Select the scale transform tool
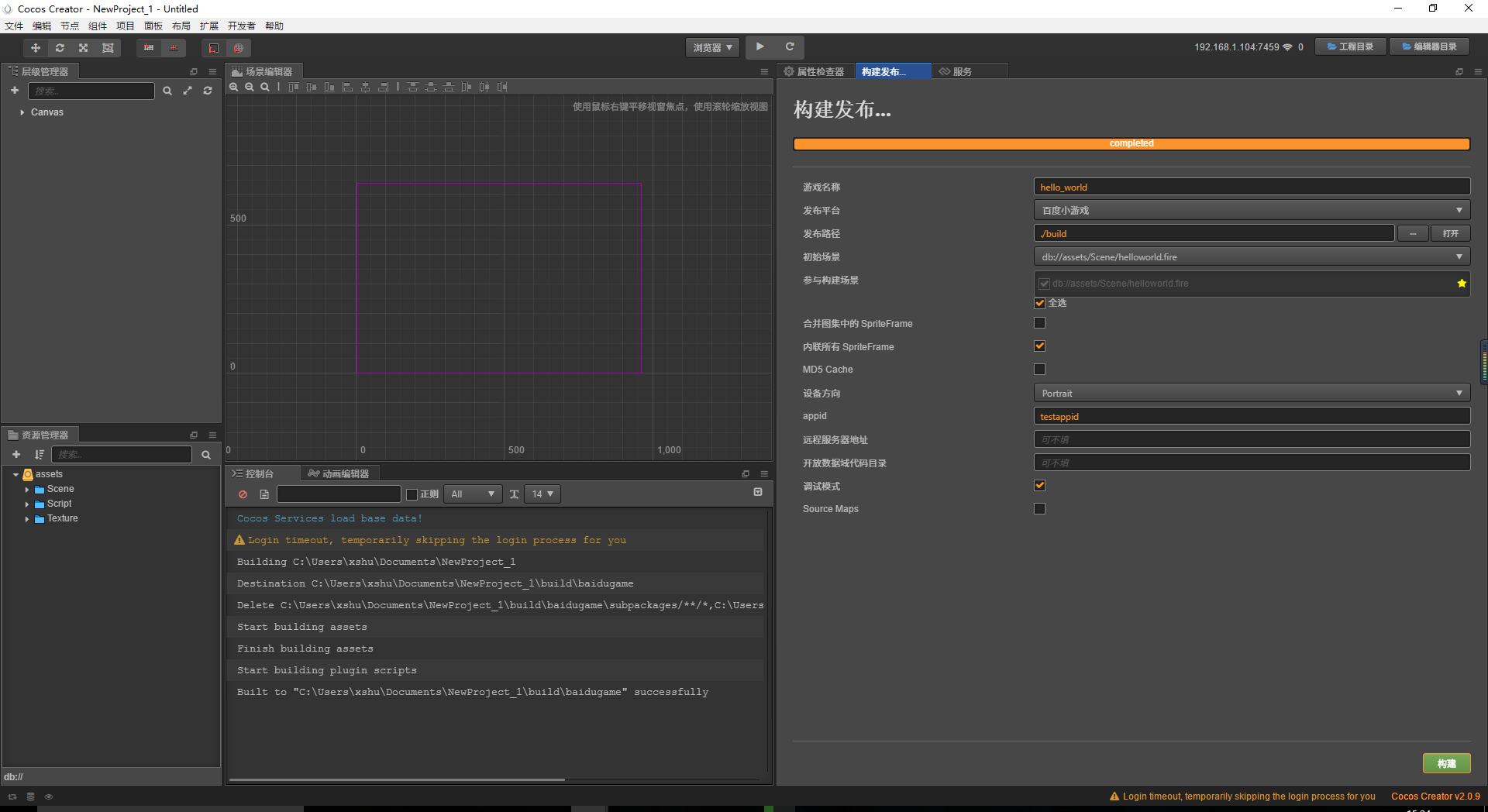Viewport: 1488px width, 812px height. (x=84, y=48)
